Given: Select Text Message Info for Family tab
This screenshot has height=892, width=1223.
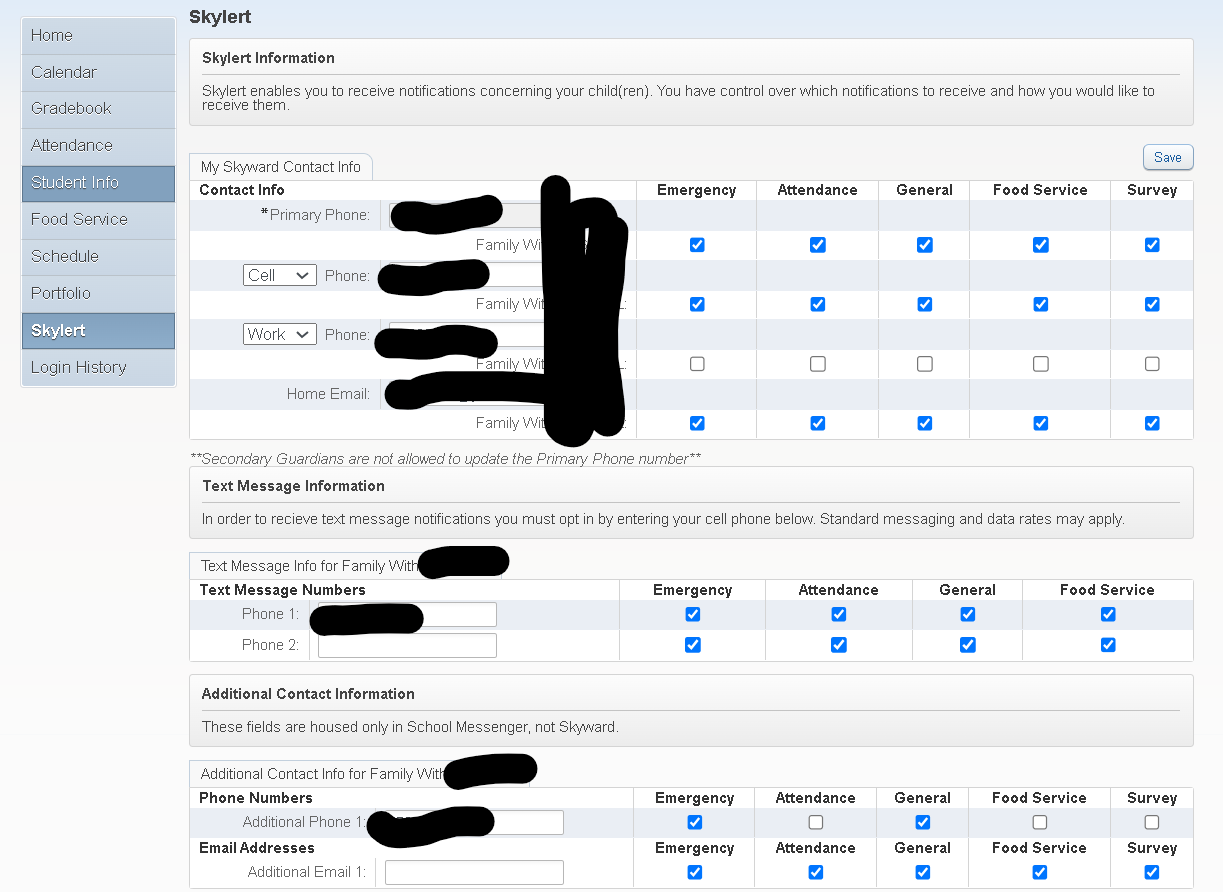Looking at the screenshot, I should point(346,566).
